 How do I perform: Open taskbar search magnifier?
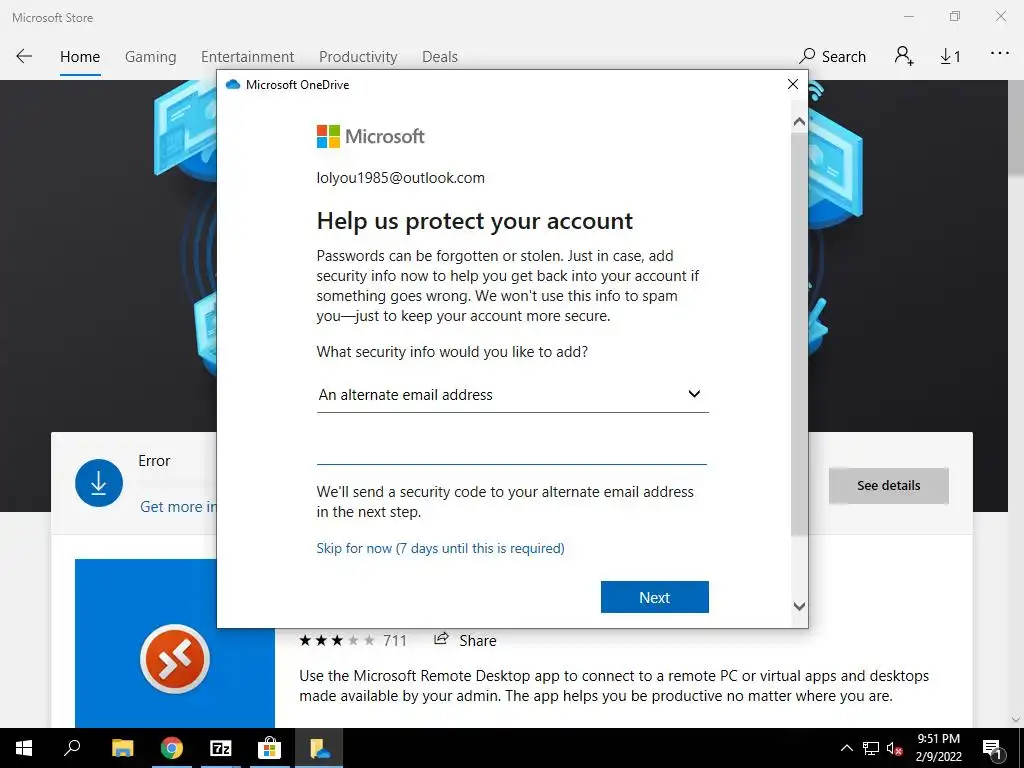coord(72,748)
